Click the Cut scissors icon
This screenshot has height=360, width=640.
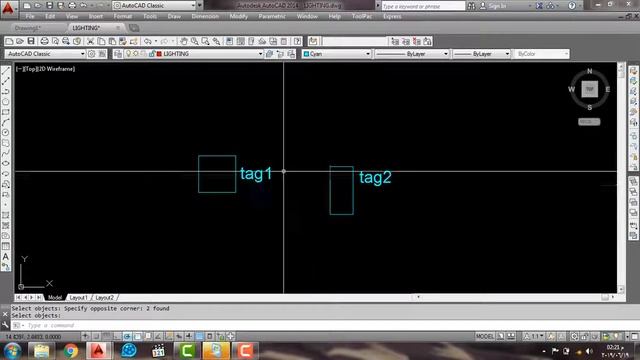coord(90,41)
